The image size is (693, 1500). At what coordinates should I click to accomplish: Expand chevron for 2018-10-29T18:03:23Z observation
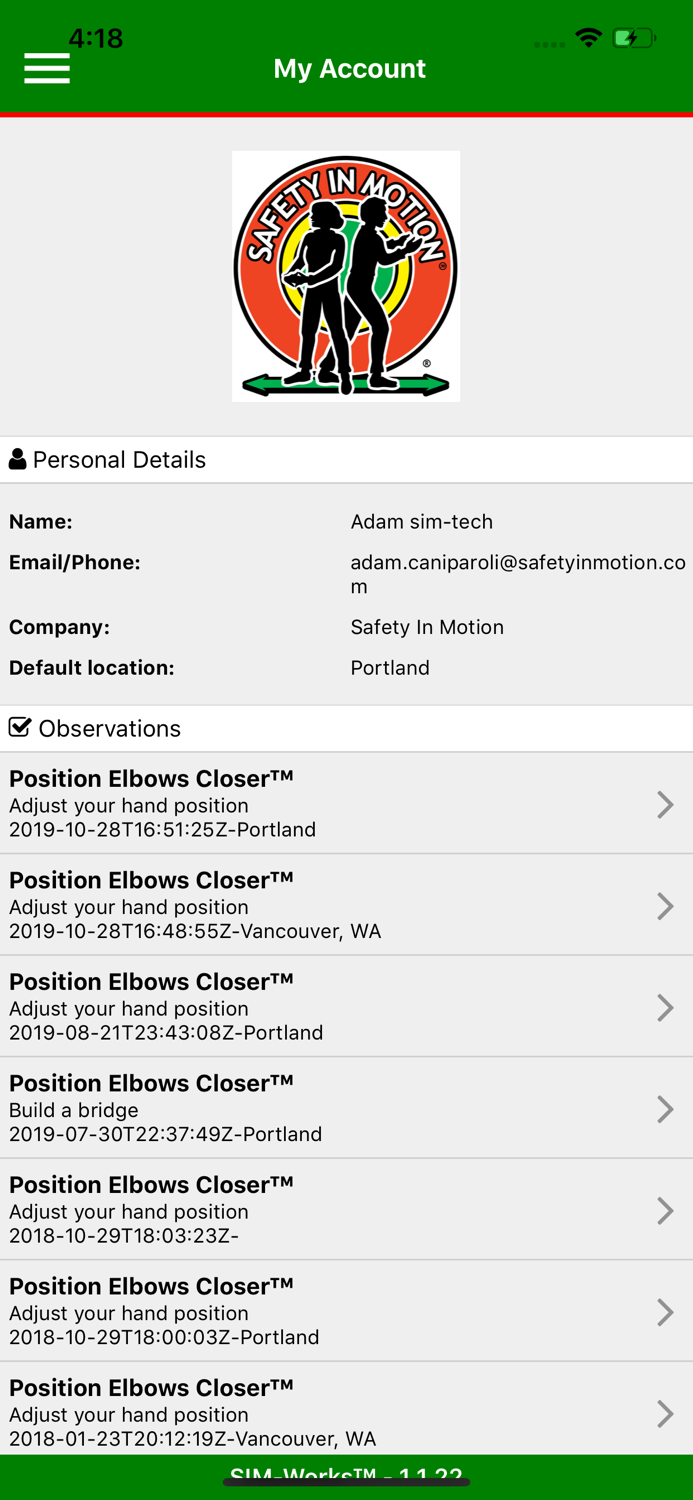click(x=665, y=1211)
